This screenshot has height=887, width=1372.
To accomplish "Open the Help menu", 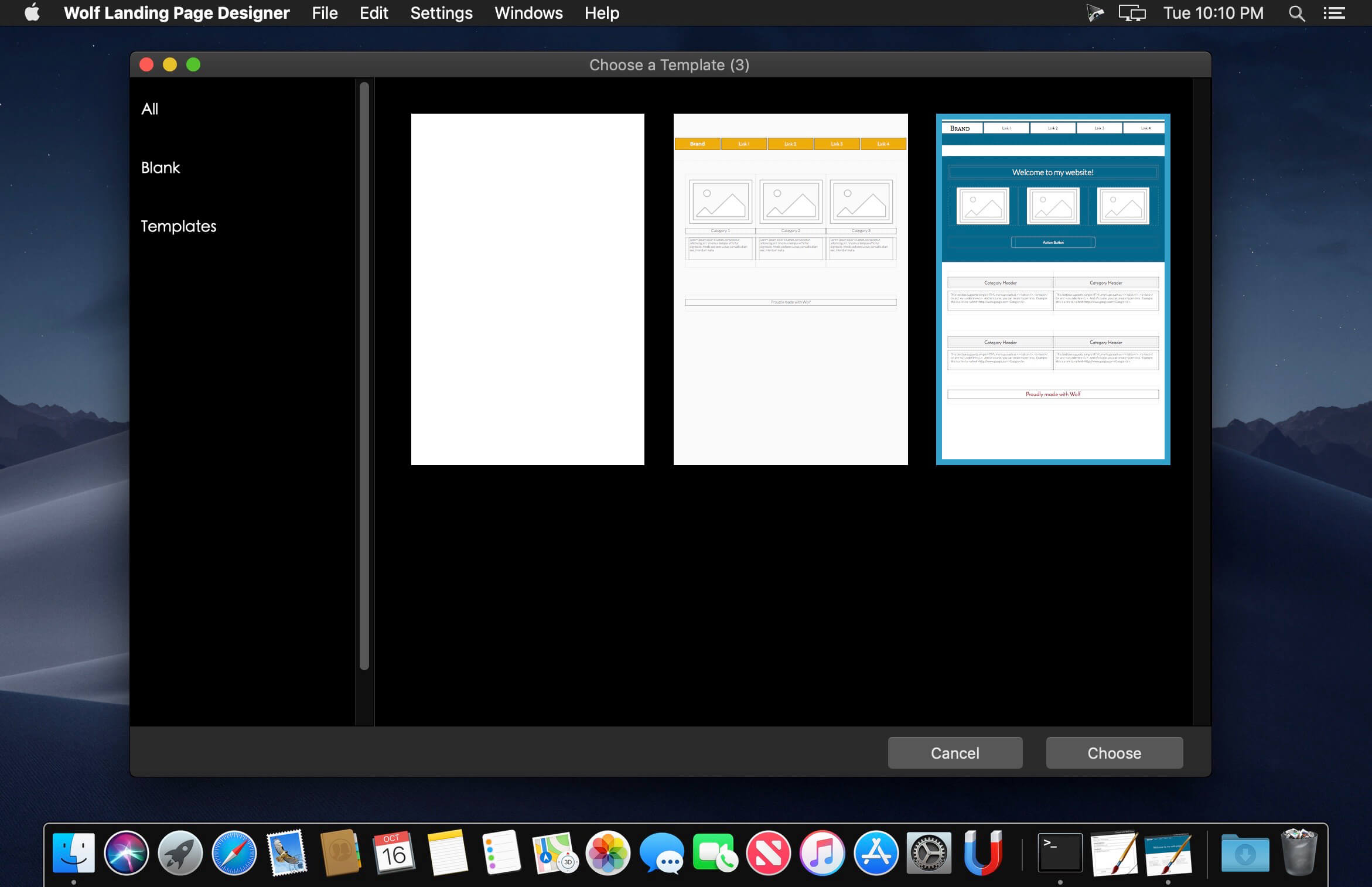I will point(600,13).
